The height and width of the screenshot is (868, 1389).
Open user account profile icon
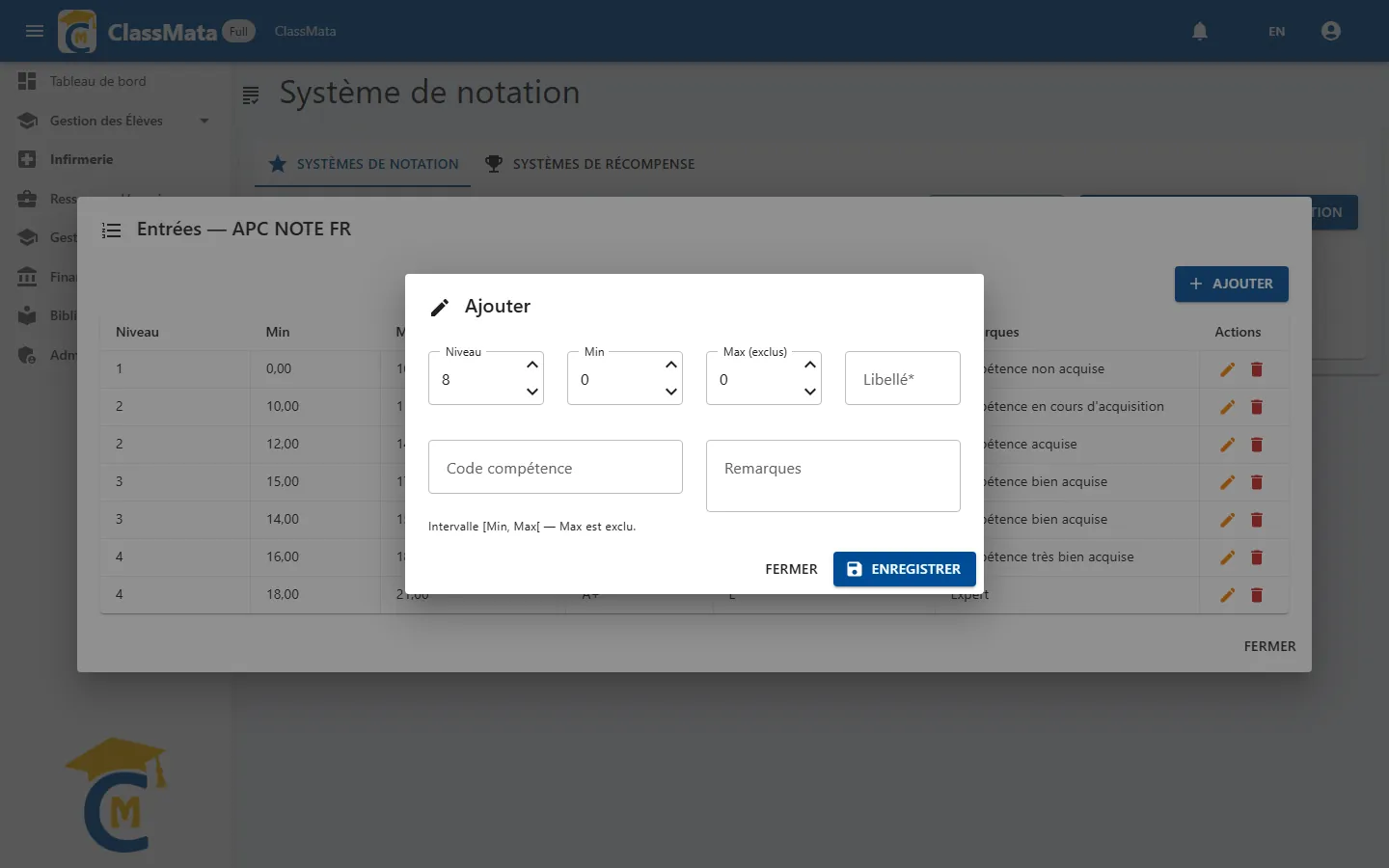(1331, 31)
